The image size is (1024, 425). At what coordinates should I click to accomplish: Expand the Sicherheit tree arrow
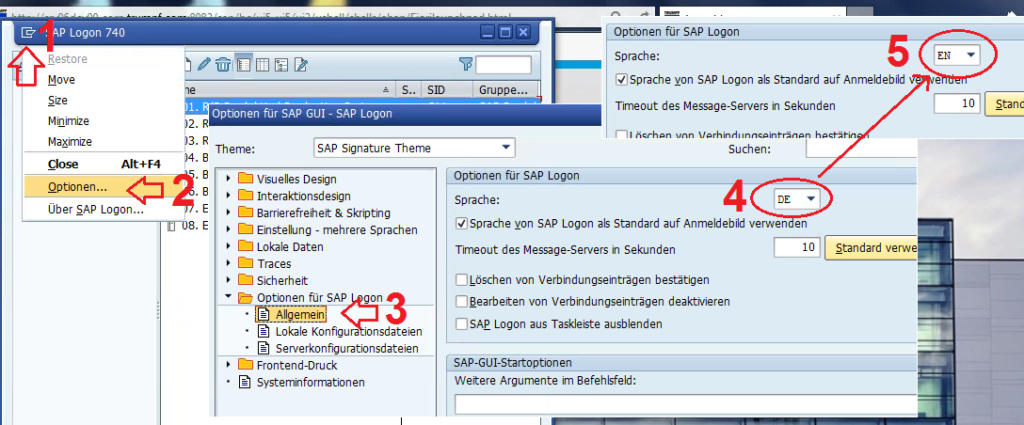(x=228, y=280)
